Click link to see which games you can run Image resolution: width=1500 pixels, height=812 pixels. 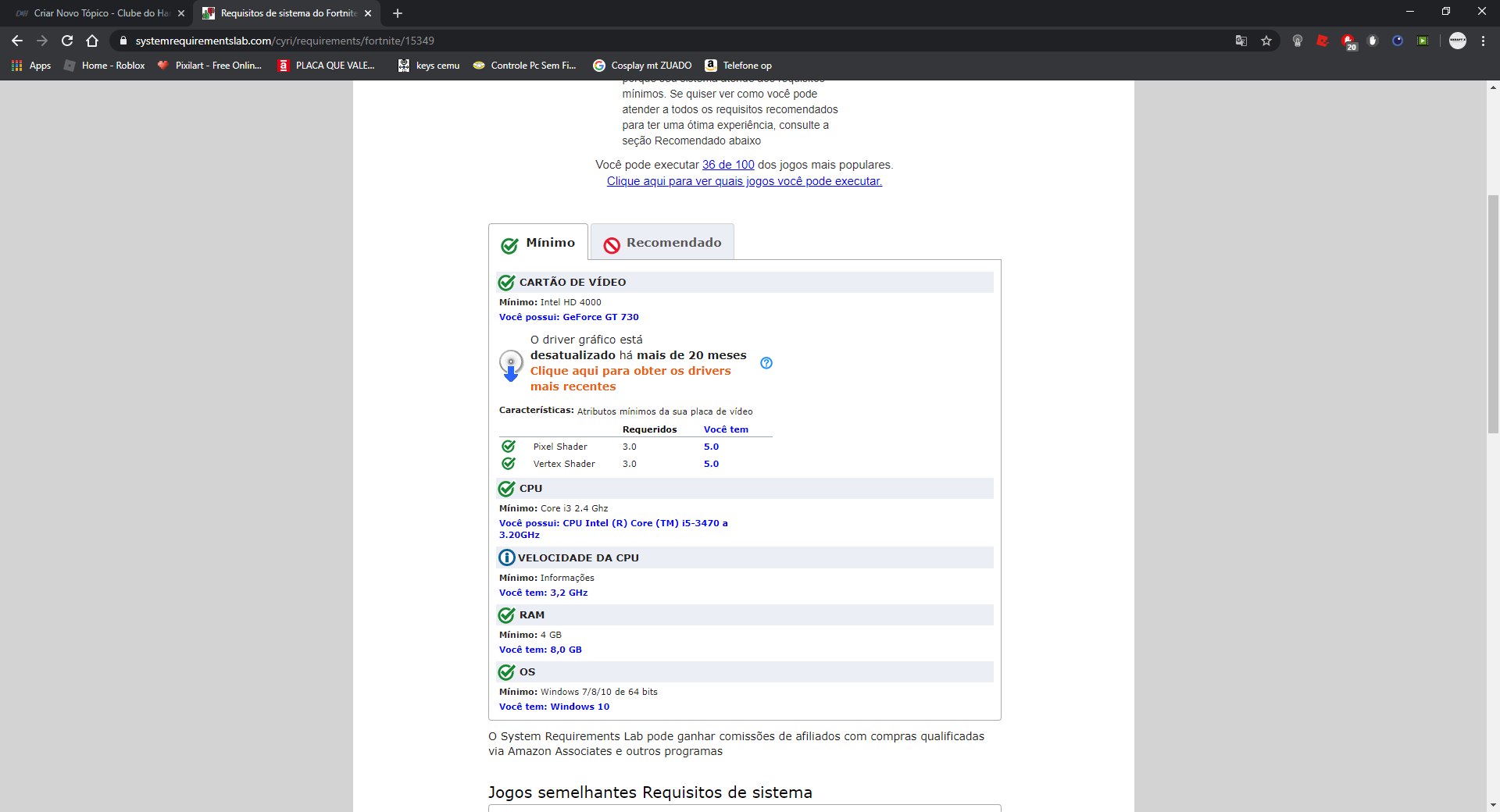pos(745,181)
